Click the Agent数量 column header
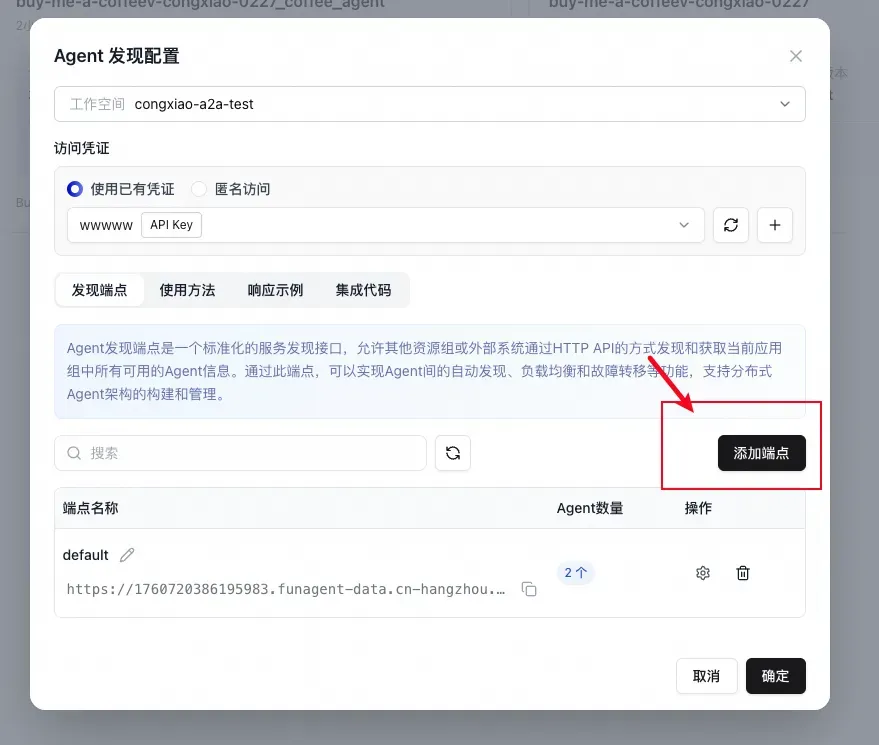The height and width of the screenshot is (745, 879). (x=590, y=508)
